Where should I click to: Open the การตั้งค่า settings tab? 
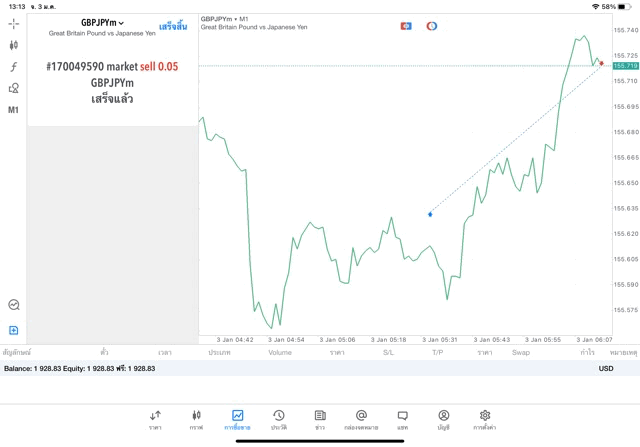485,419
